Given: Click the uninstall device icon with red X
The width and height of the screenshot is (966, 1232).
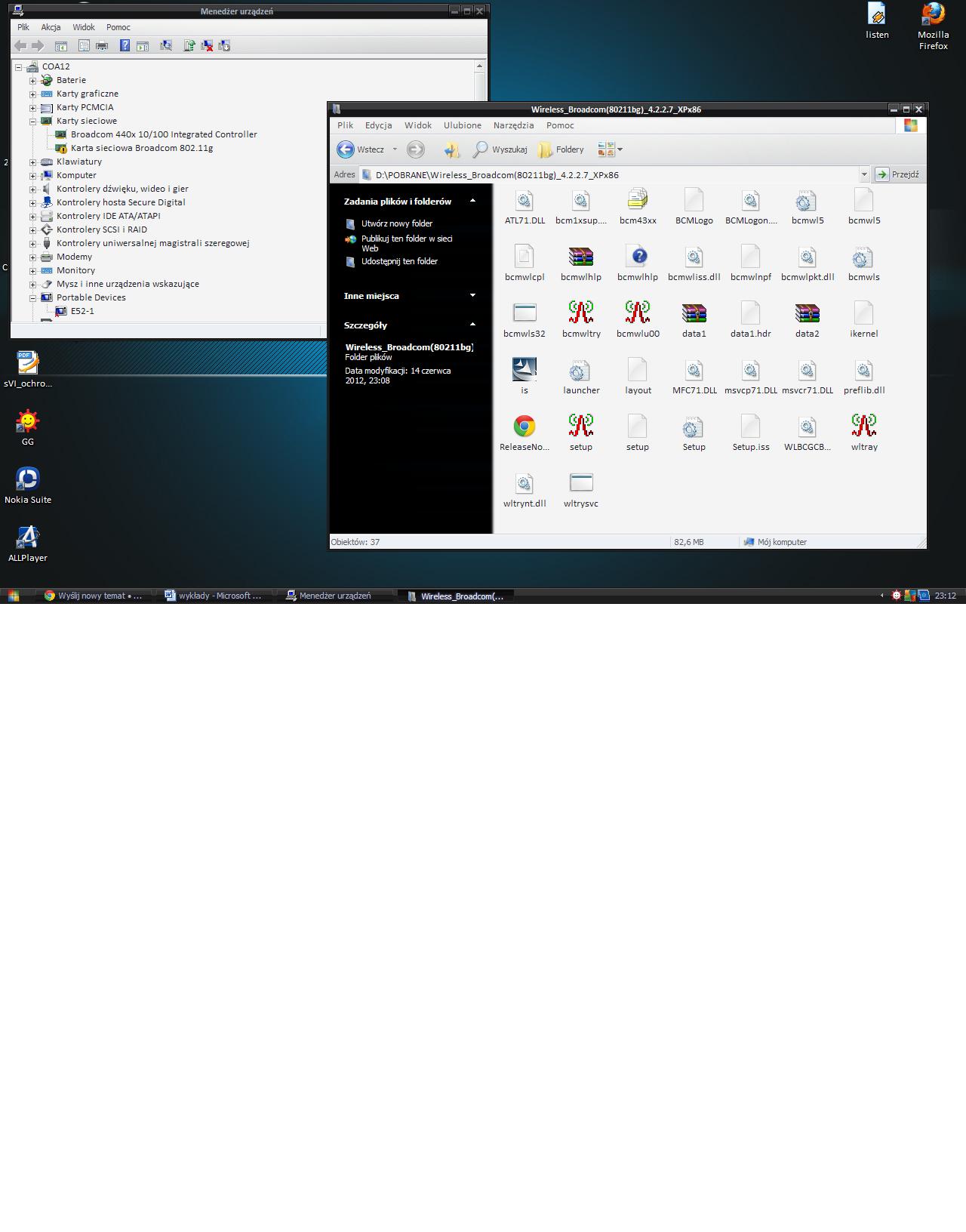Looking at the screenshot, I should point(207,46).
